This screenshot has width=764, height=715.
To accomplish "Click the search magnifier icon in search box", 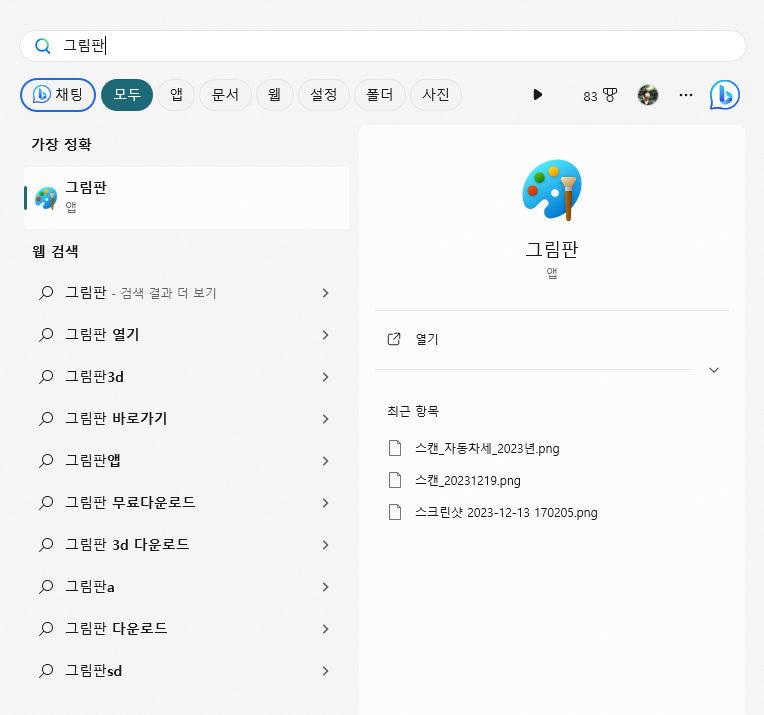I will [43, 46].
